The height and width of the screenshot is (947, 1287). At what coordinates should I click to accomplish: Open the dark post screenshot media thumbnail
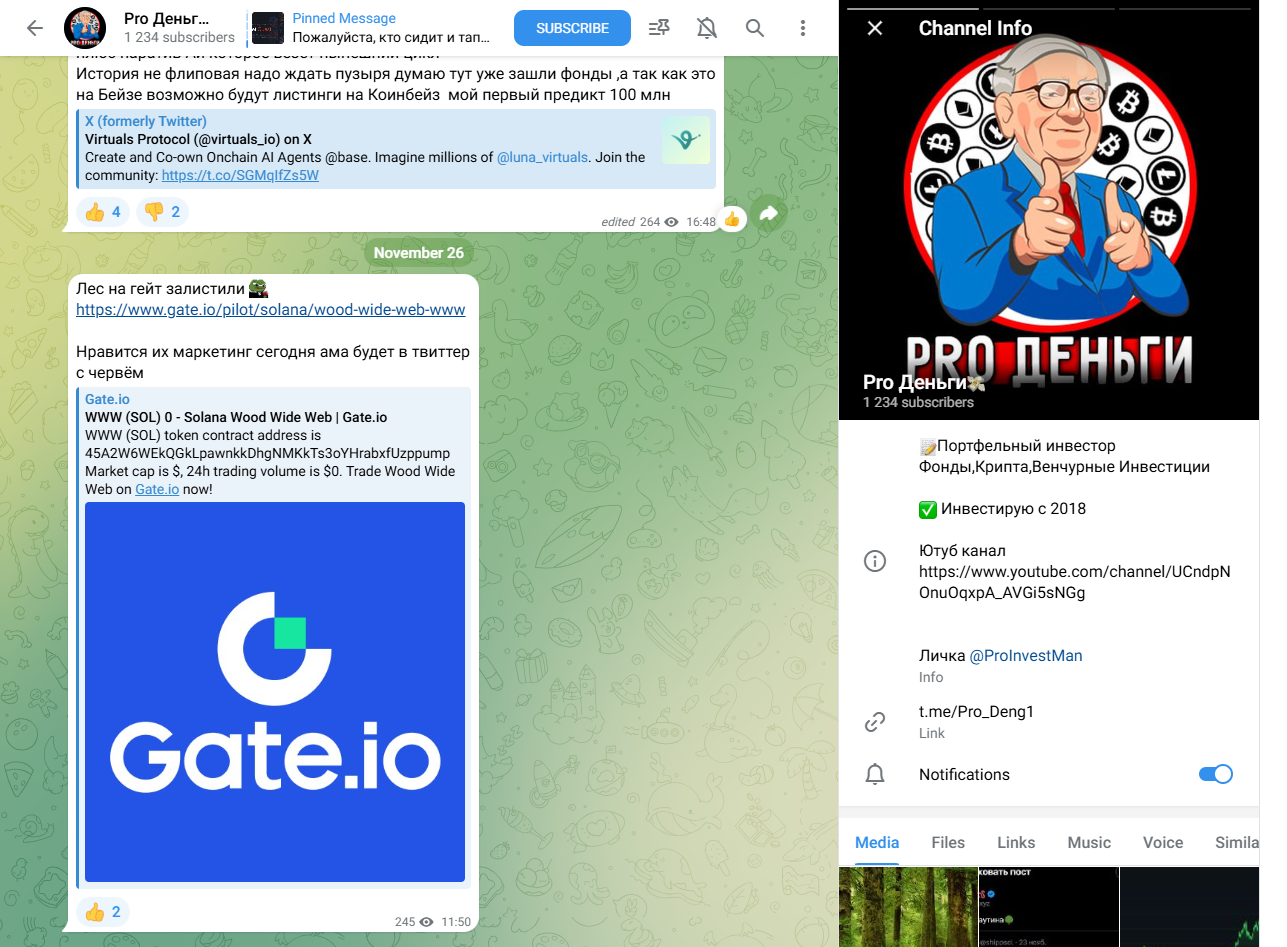point(1048,906)
